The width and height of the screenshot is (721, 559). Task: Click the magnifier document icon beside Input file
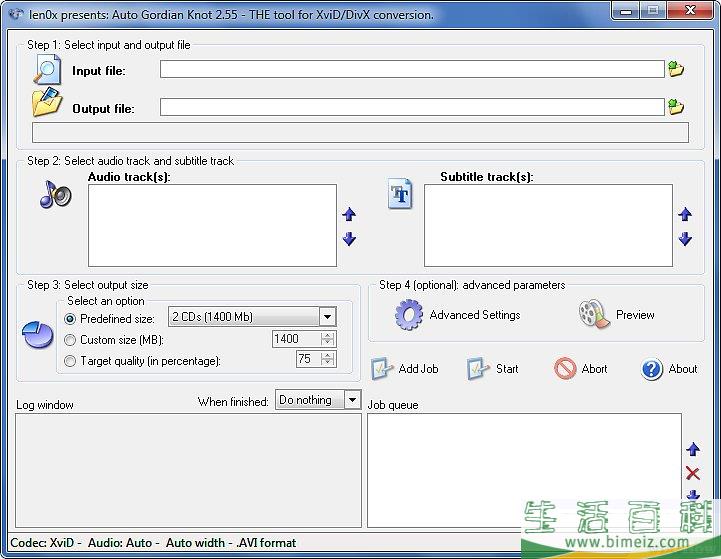(47, 70)
